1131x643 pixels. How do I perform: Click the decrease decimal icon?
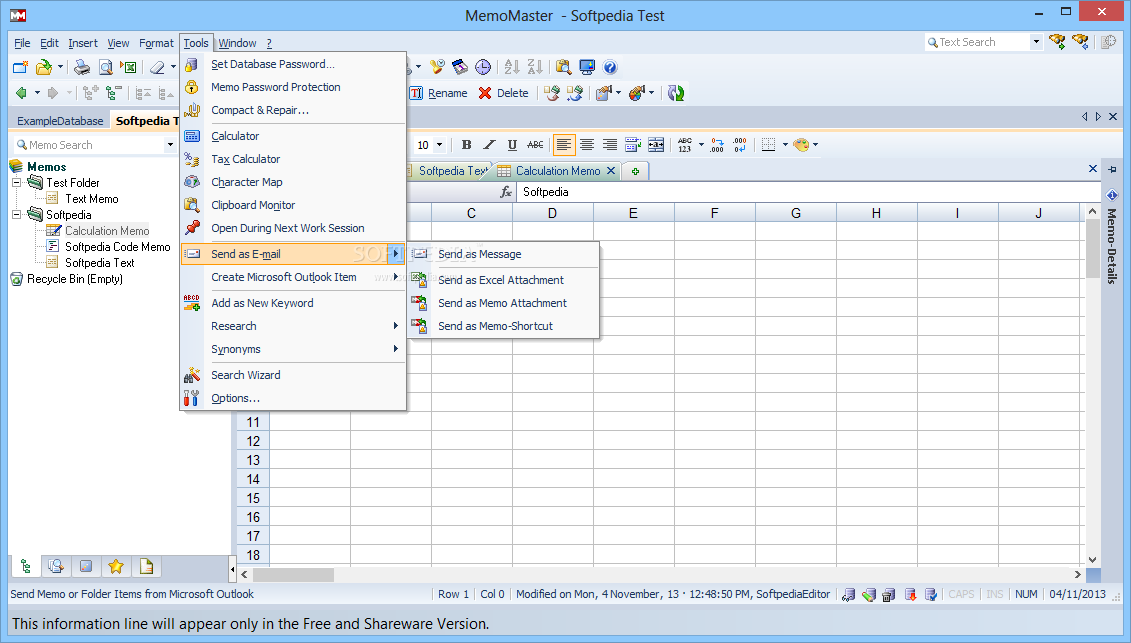tap(740, 144)
